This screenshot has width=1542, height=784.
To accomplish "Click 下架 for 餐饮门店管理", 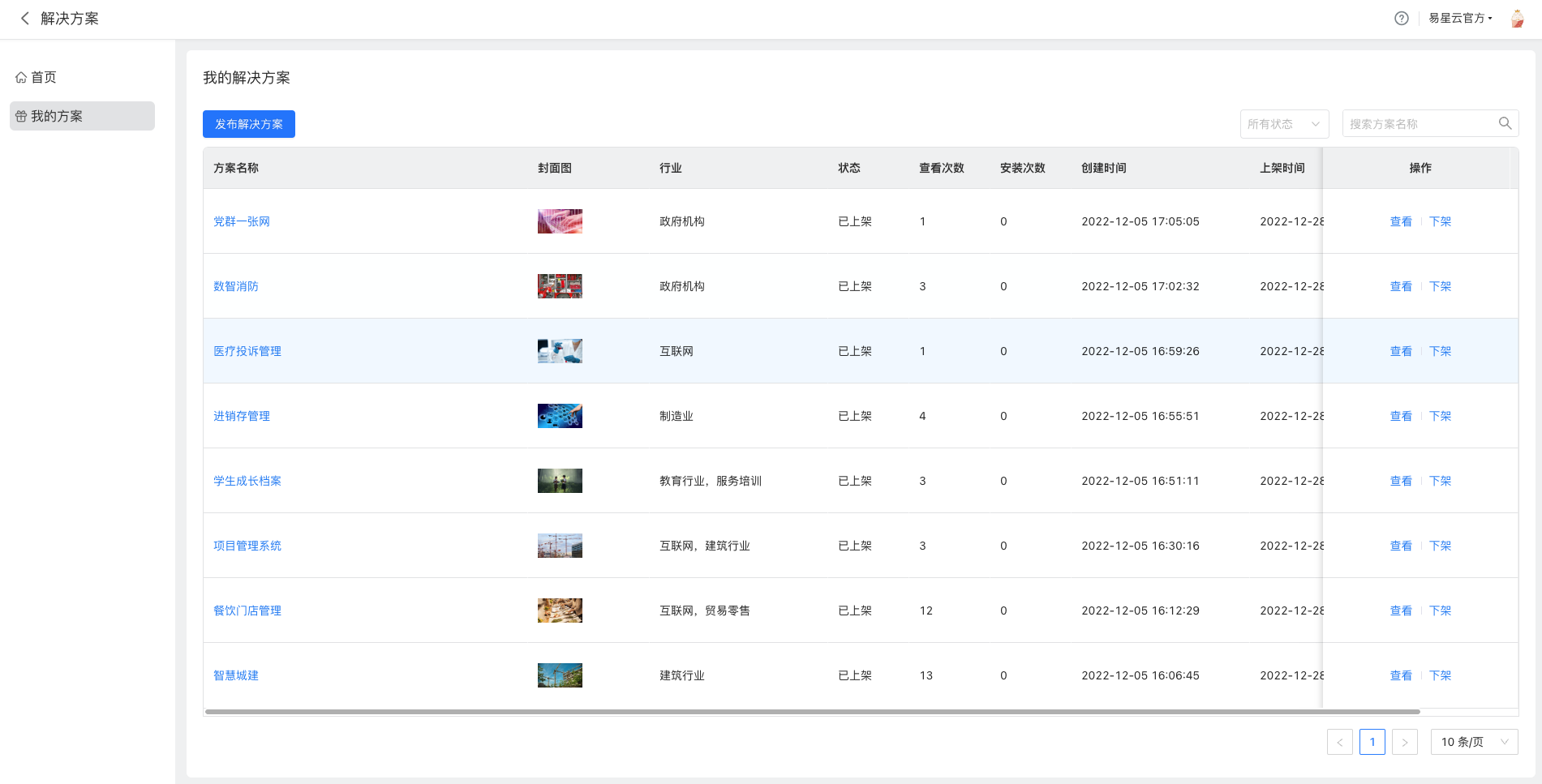I will coord(1440,610).
